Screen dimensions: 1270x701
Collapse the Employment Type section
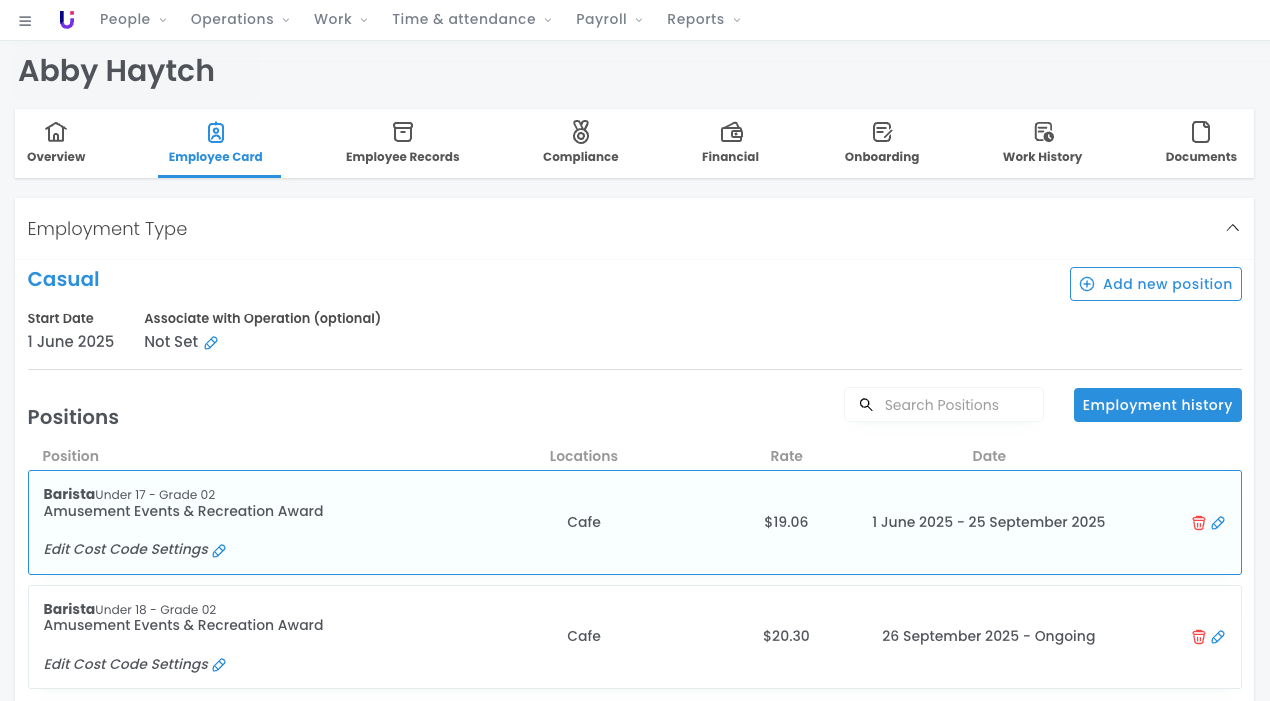click(1232, 228)
